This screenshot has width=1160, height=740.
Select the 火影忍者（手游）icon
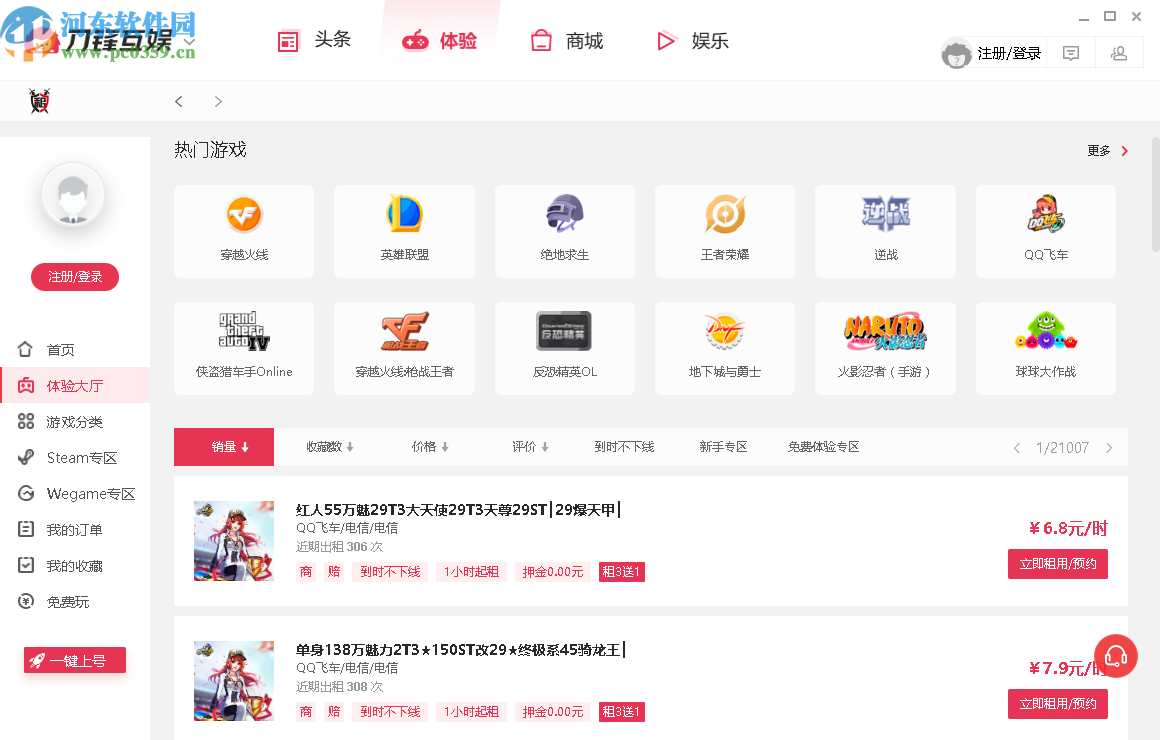(884, 348)
